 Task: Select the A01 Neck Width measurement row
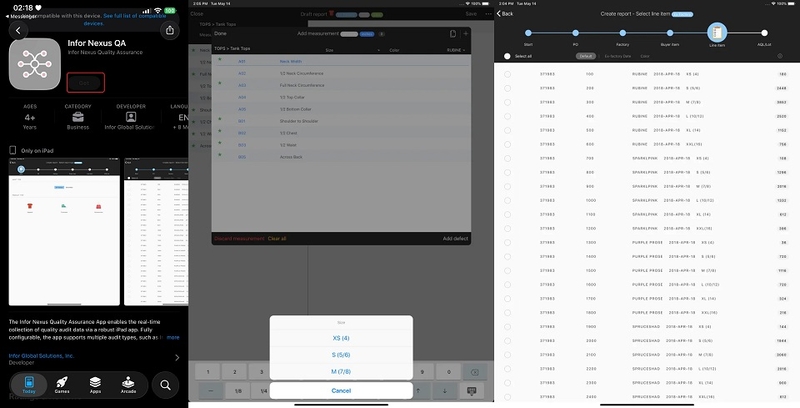point(341,61)
